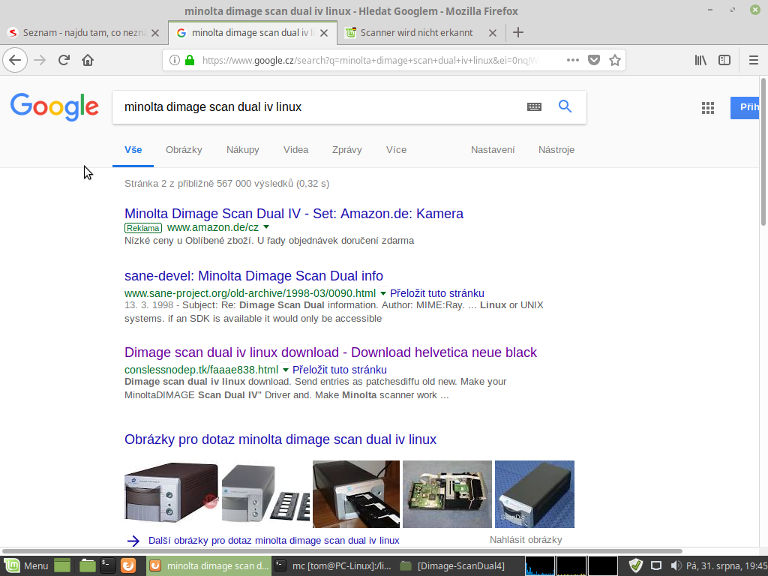Close the Scanner wird nicht erkannt tab
This screenshot has height=576, width=768.
coord(493,33)
